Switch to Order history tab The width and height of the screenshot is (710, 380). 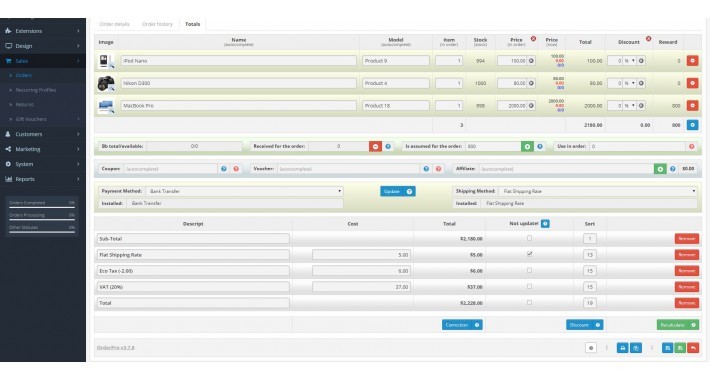click(x=157, y=24)
